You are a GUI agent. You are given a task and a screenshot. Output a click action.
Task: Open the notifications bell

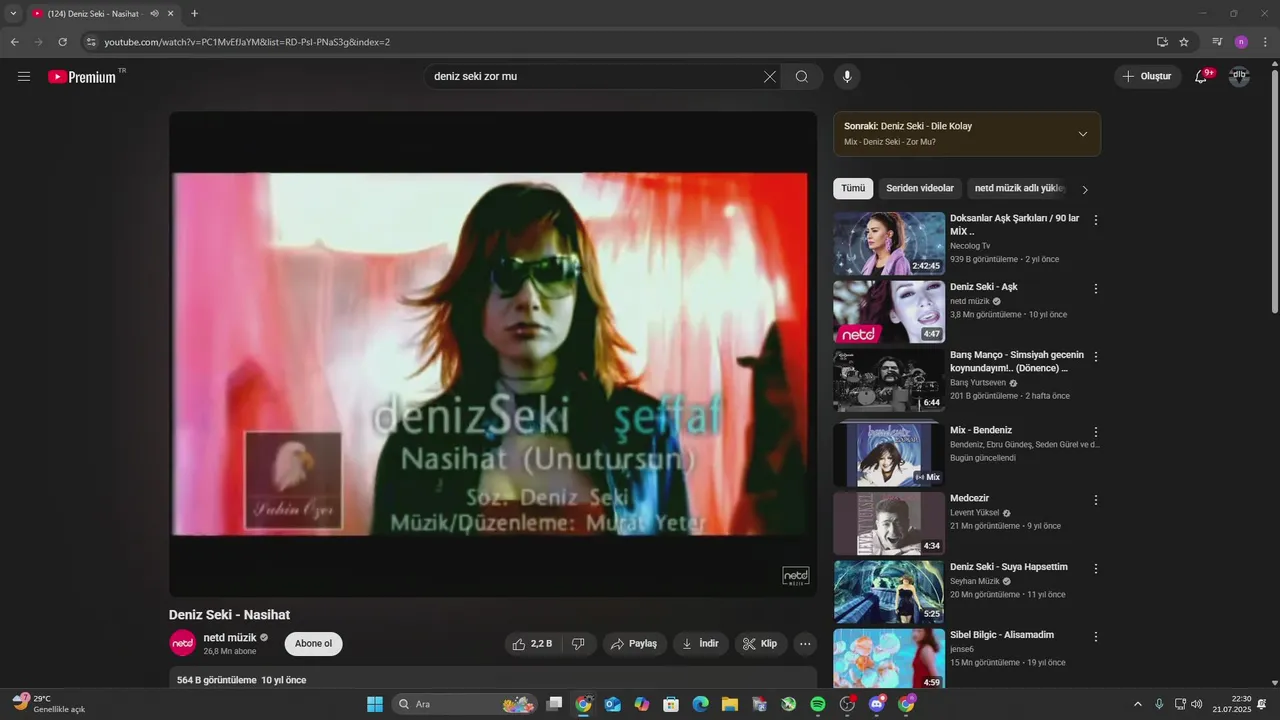1202,77
